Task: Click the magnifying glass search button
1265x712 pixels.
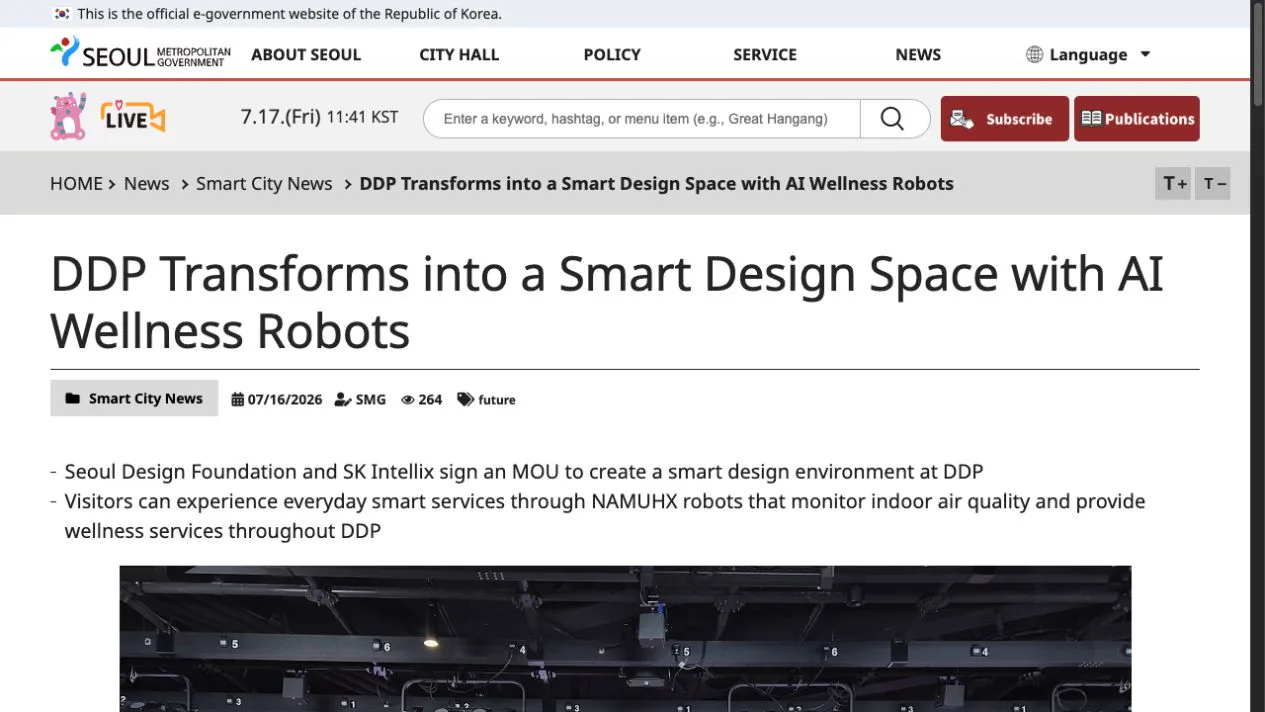Action: click(x=892, y=119)
